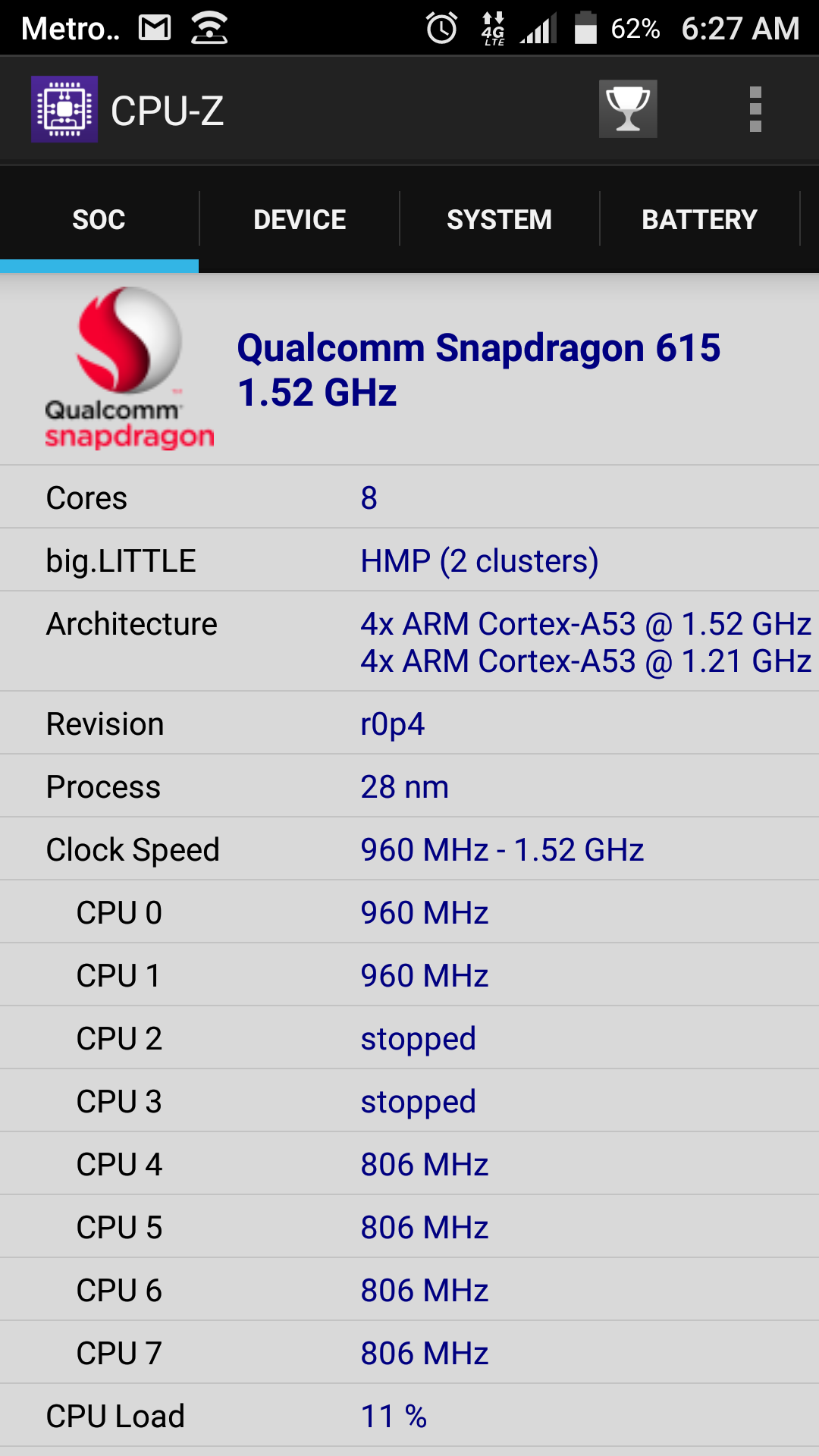Tap the Qualcomm Snapdragon 615 title
The width and height of the screenshot is (819, 1456).
479,370
